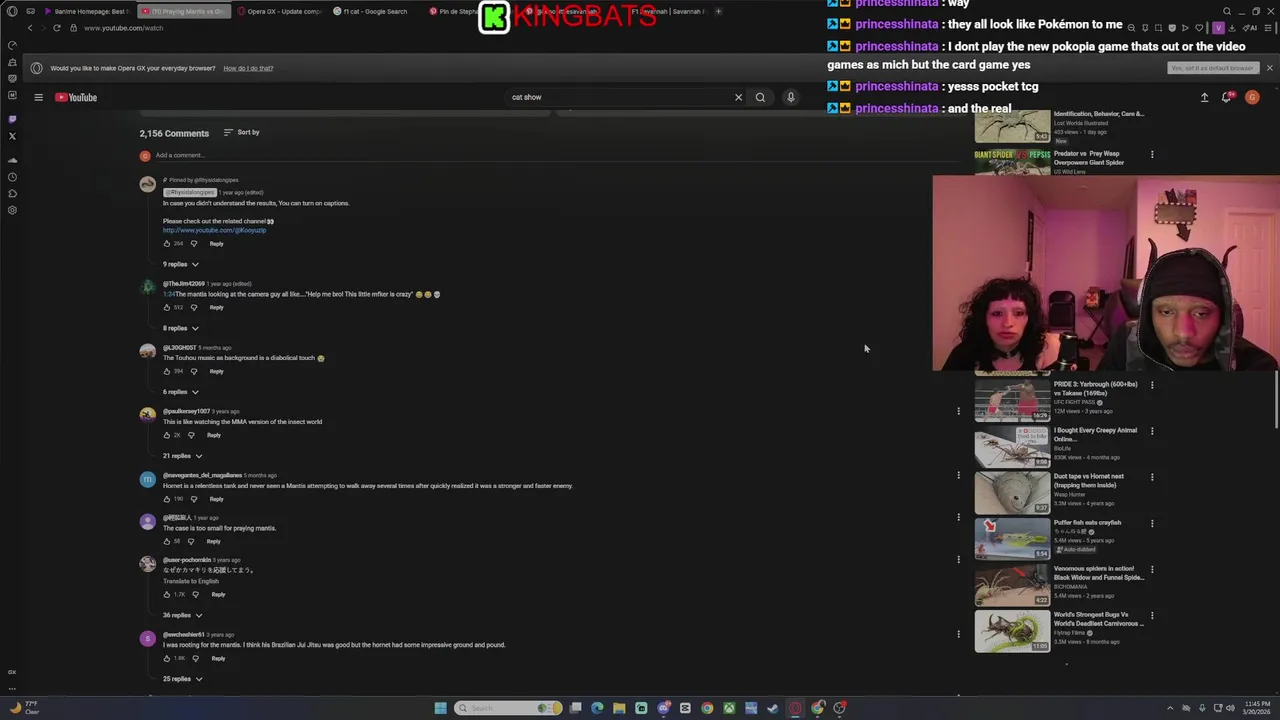Like L30GH05T's Touhou music comment
Image resolution: width=1280 pixels, height=720 pixels.
[167, 372]
